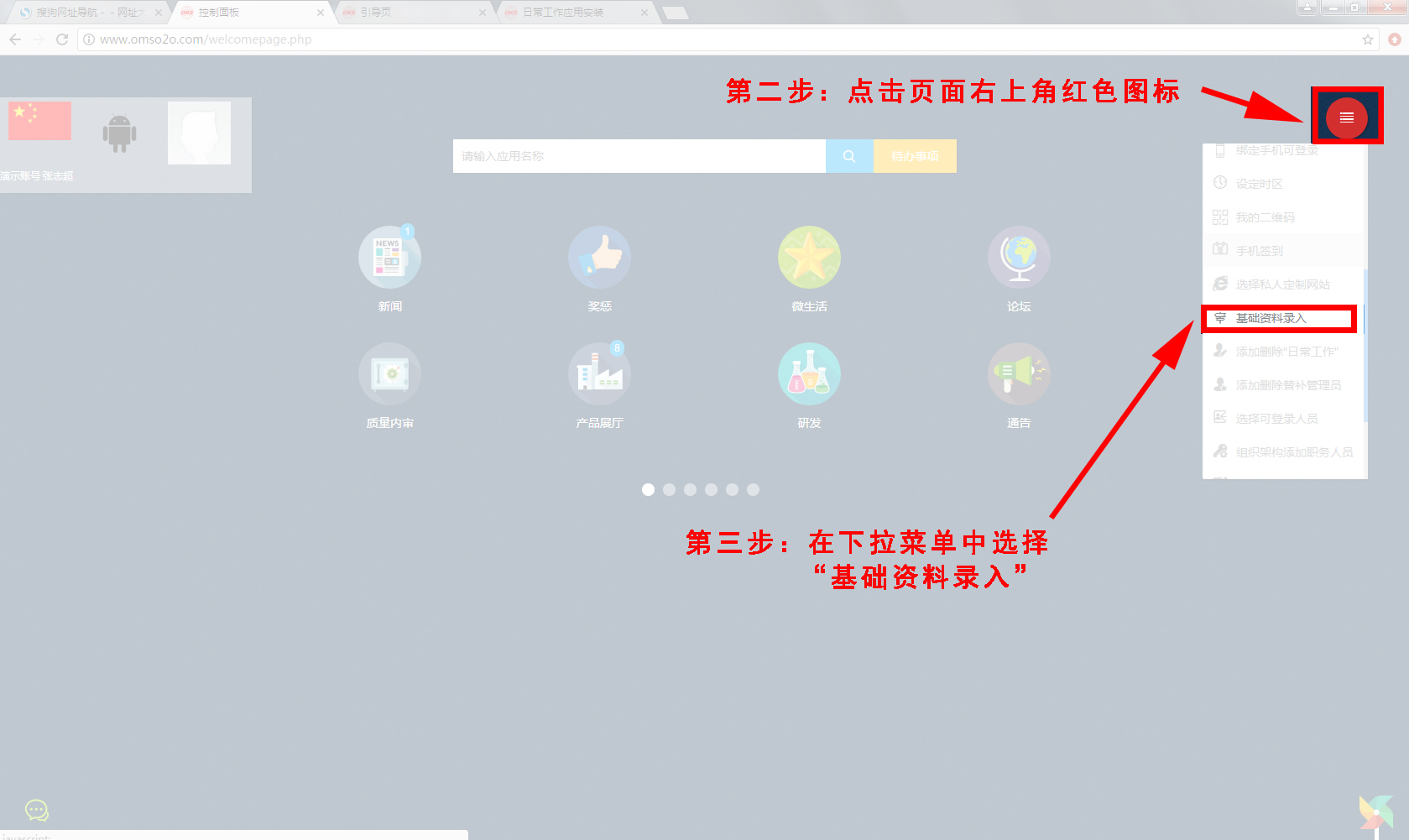Select 我的二维码 menu entry

click(x=1265, y=217)
